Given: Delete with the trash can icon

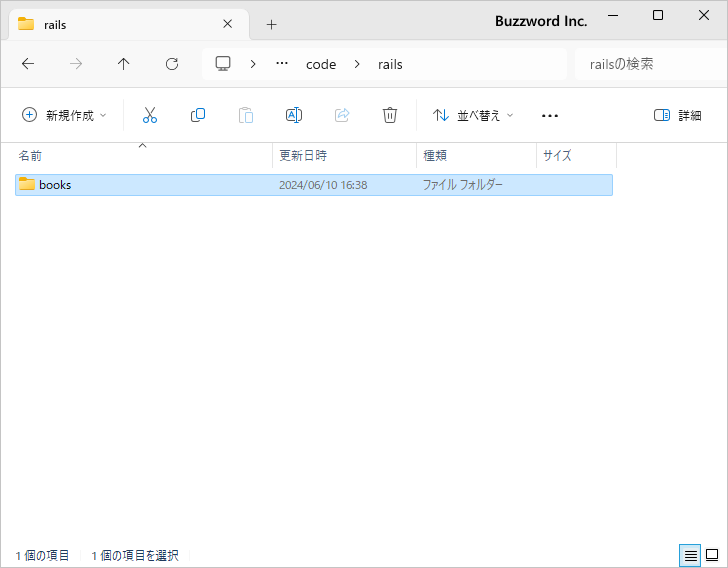Looking at the screenshot, I should pyautogui.click(x=390, y=115).
